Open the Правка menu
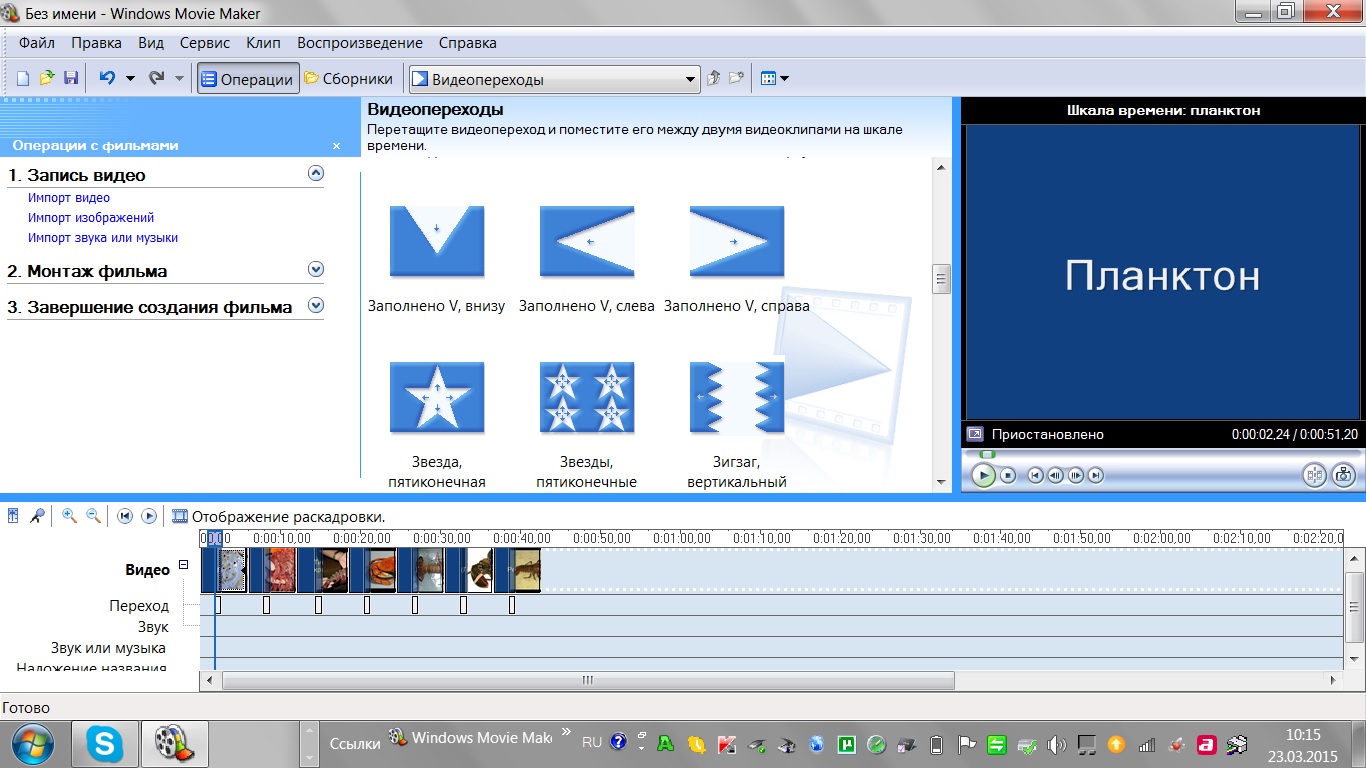The image size is (1366, 782). pos(97,43)
